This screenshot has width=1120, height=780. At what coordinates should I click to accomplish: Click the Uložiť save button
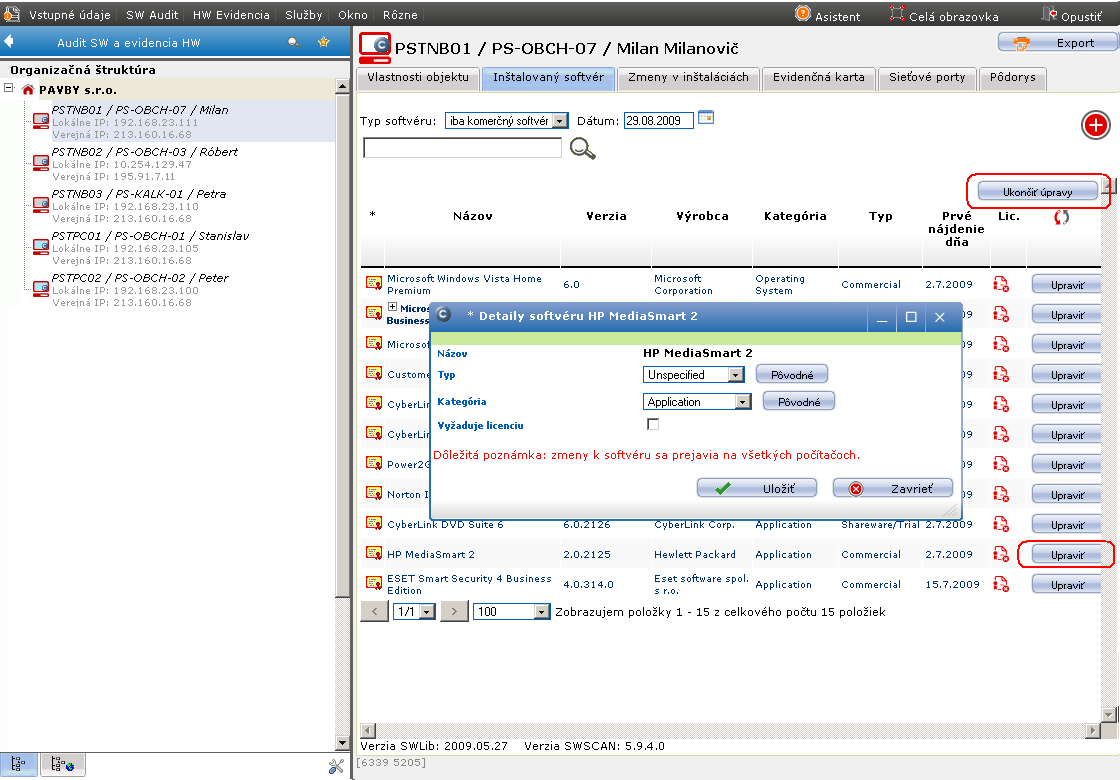pos(756,489)
